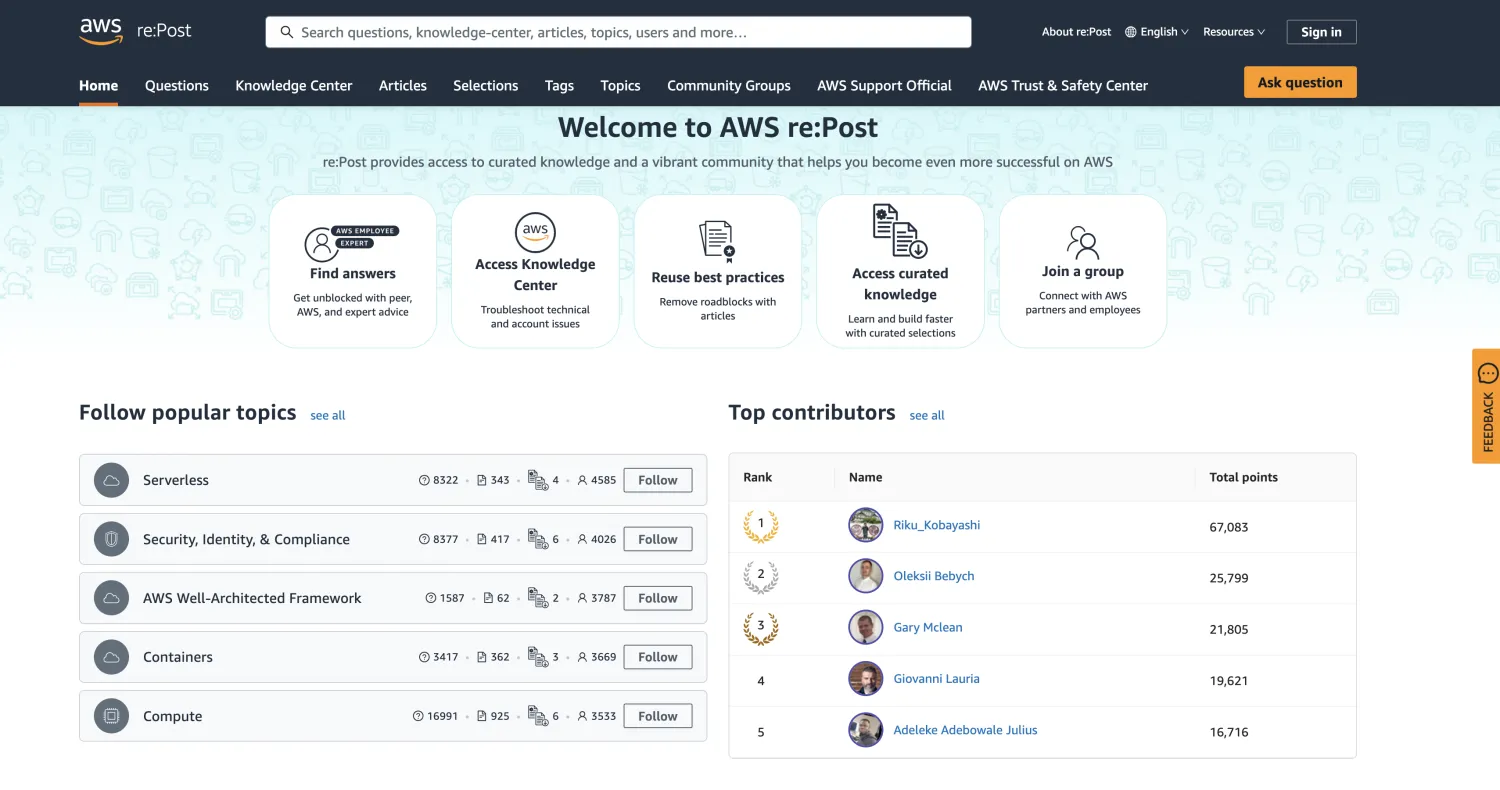Click Containers followers icon 3669
Viewport: 1500px width, 790px height.
pyautogui.click(x=582, y=657)
